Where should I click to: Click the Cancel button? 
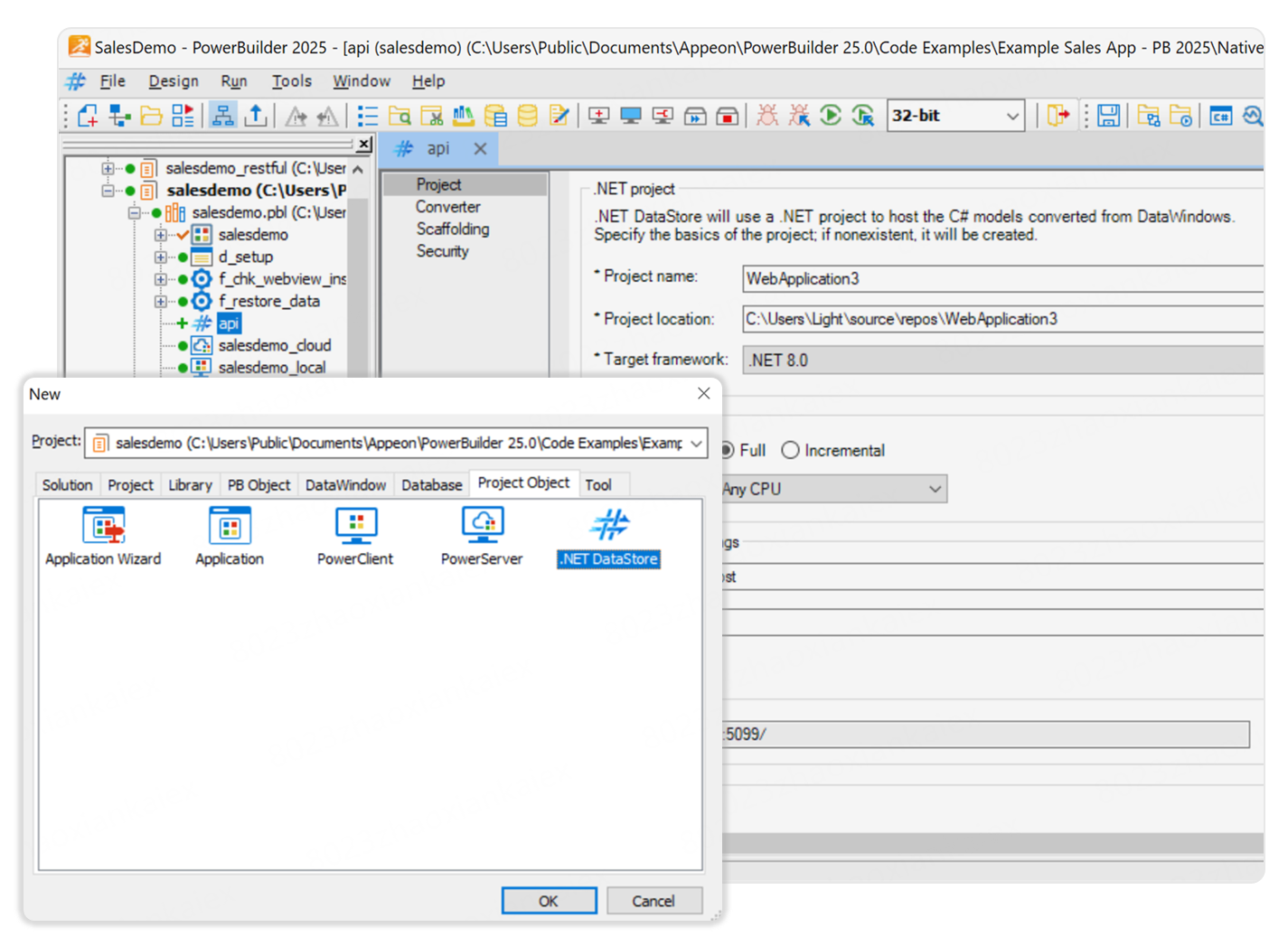[x=653, y=901]
